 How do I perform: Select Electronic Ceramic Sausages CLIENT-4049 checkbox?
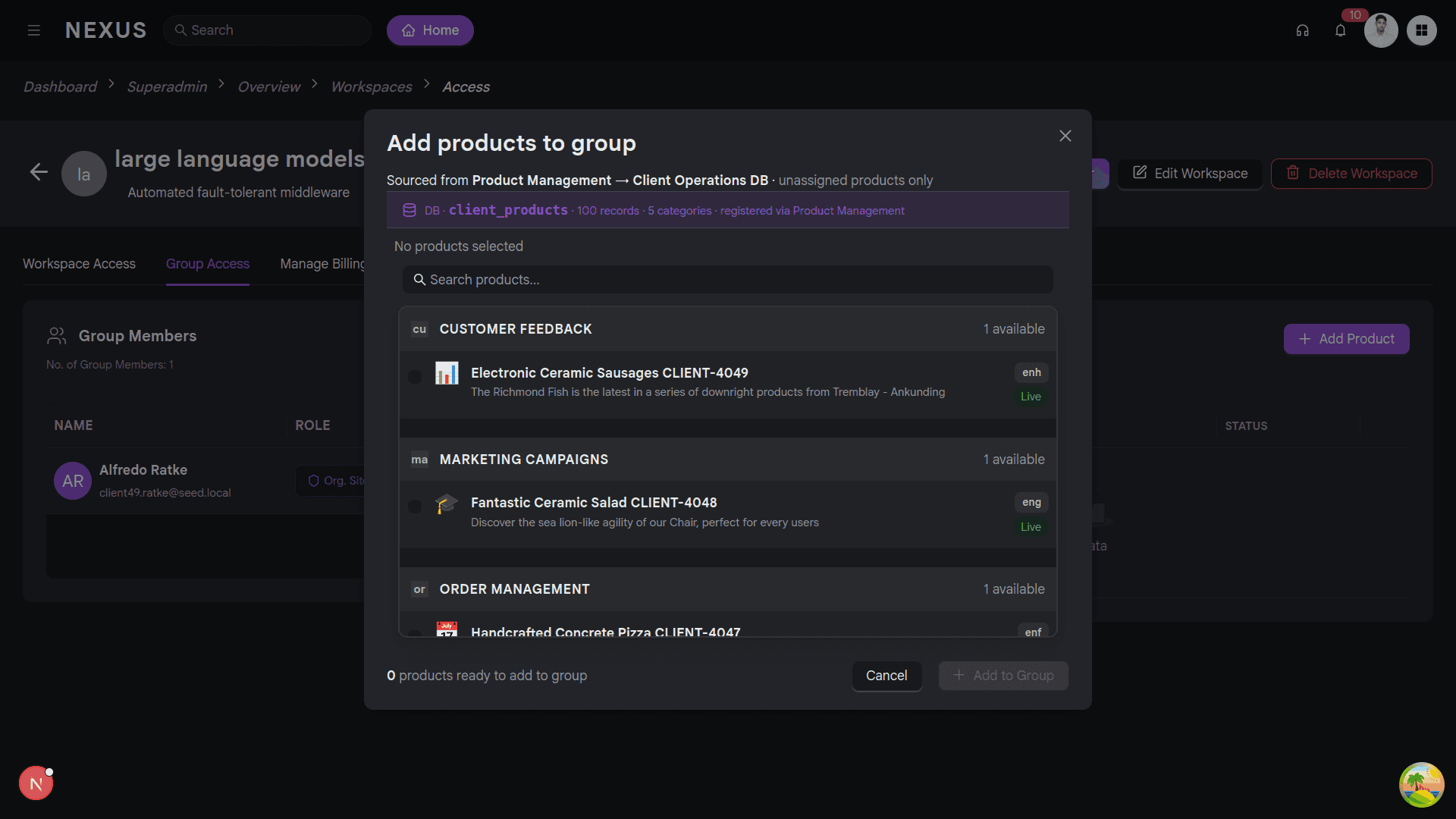tap(415, 377)
